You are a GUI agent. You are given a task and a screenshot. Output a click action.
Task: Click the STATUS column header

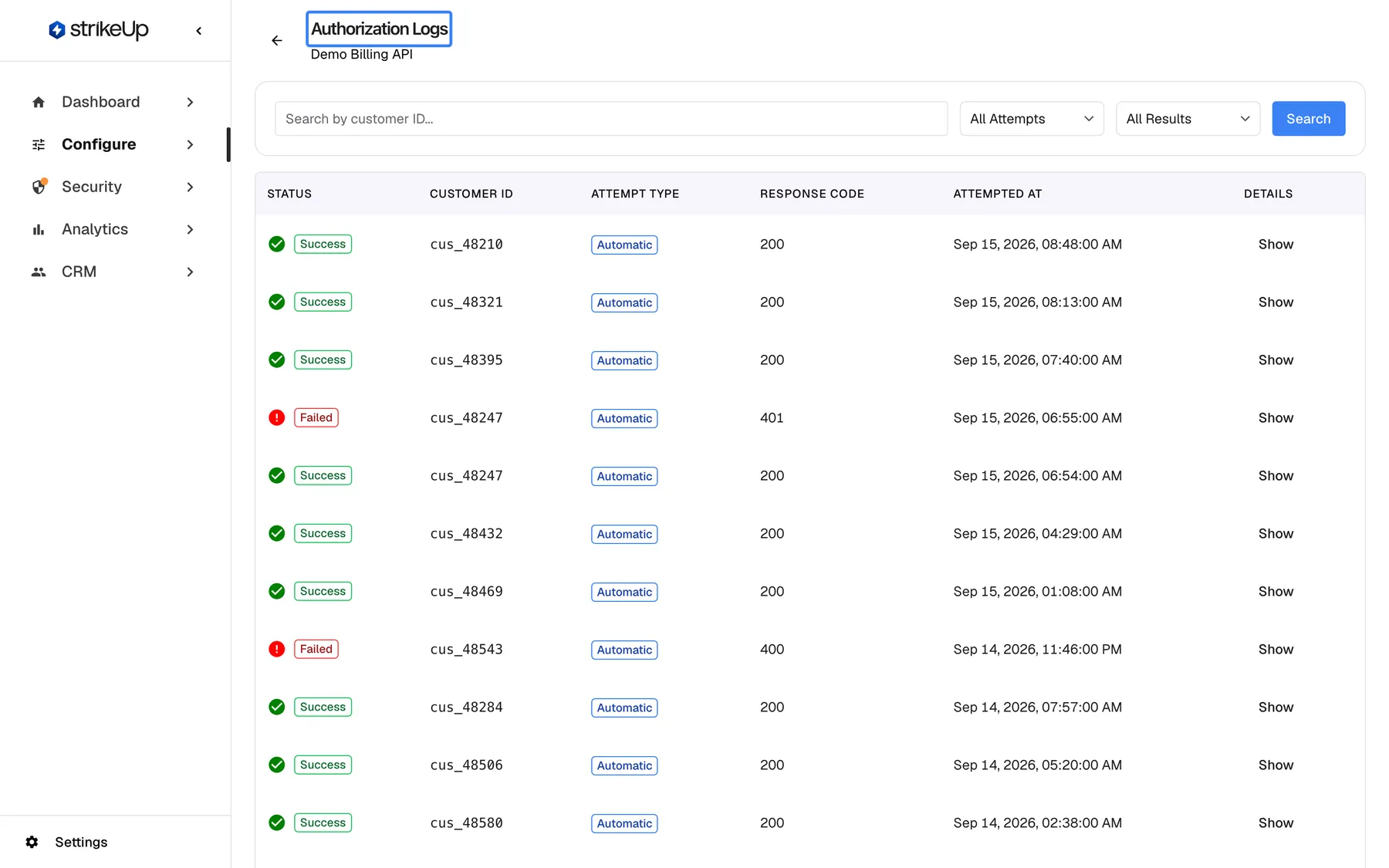click(x=289, y=194)
